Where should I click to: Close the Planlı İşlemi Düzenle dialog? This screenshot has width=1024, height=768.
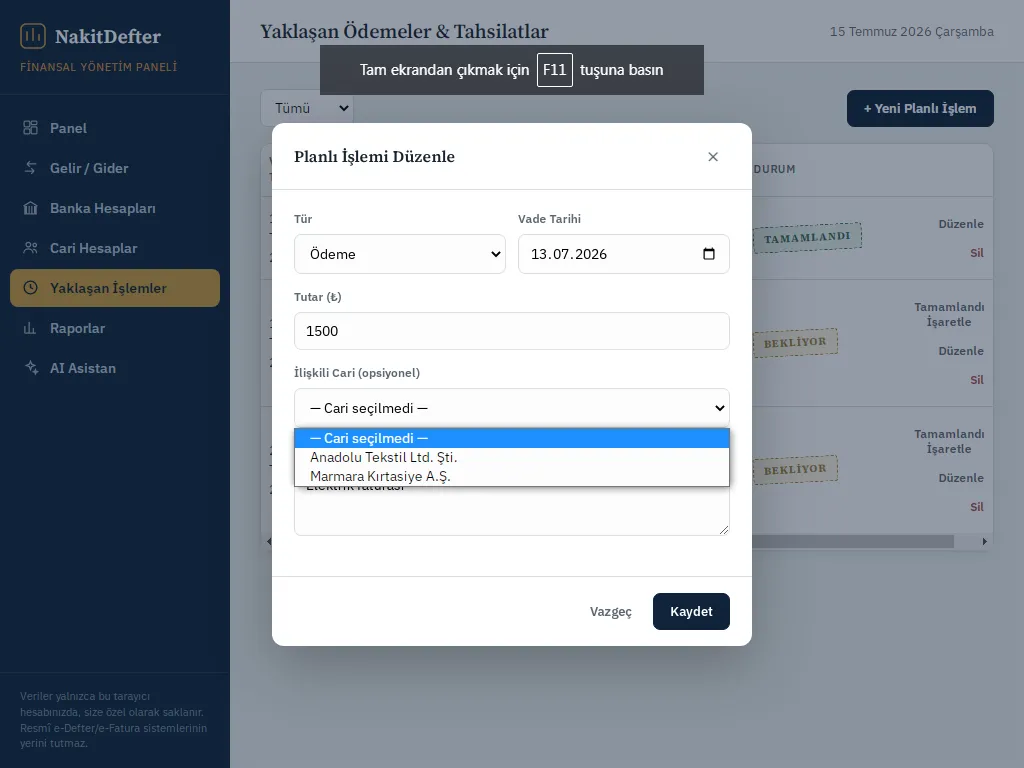[x=713, y=157]
